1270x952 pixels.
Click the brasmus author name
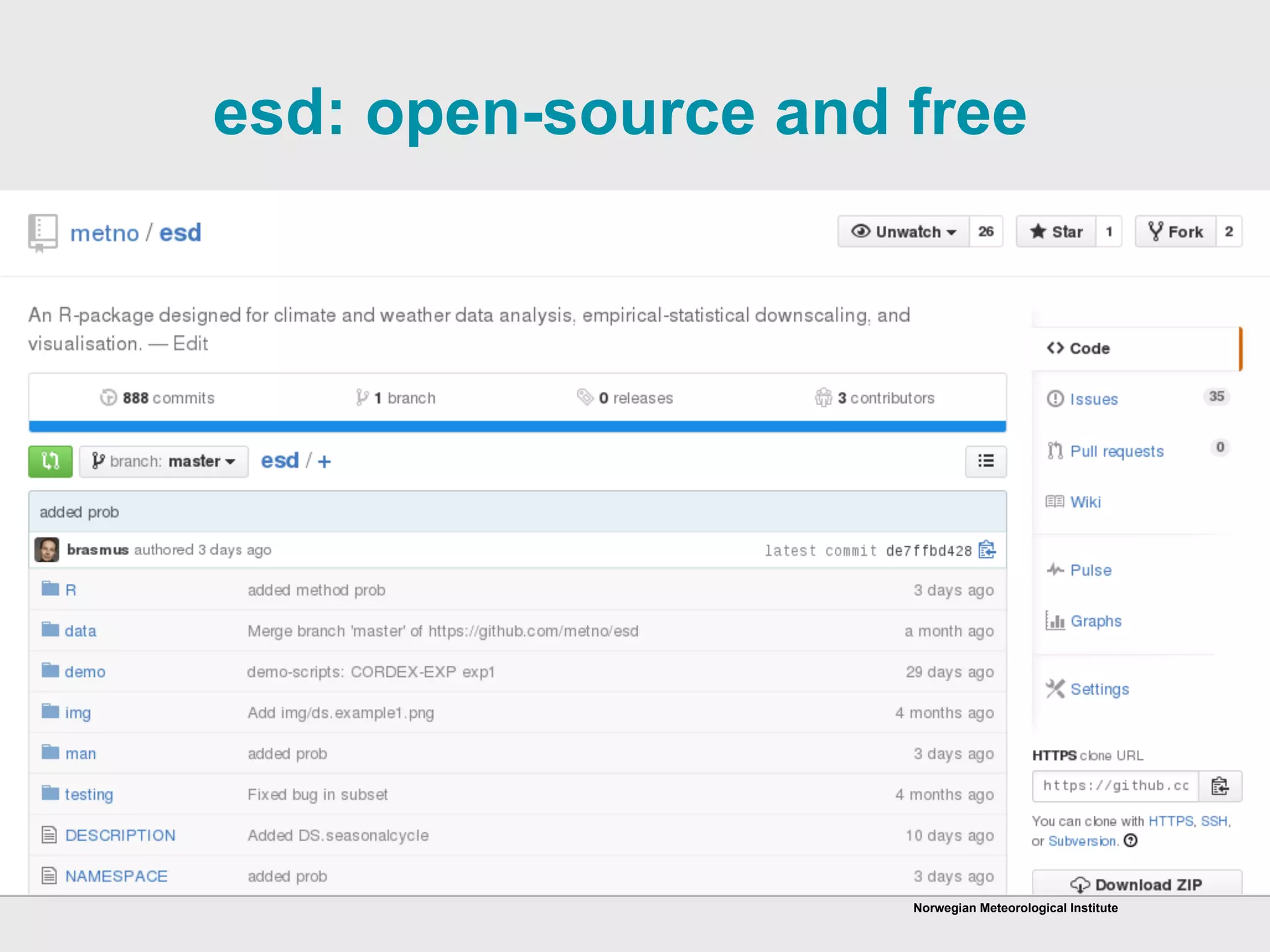point(98,550)
